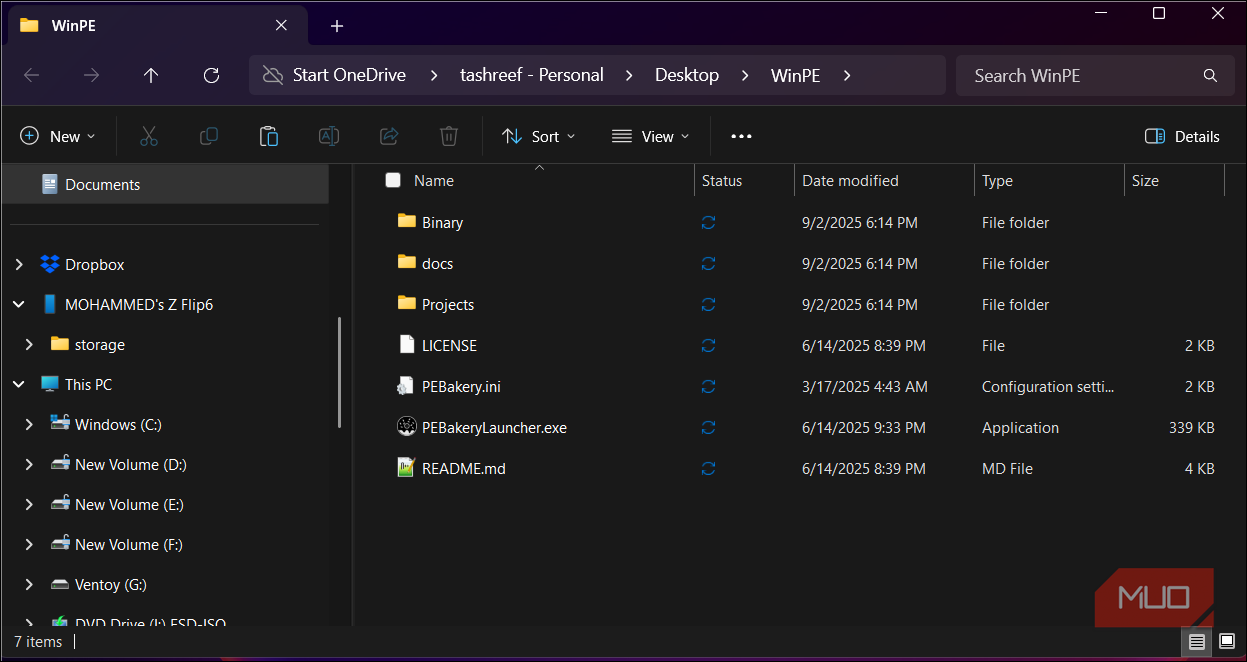Select the PEBakeryLauncher.exe application icon

coord(406,427)
